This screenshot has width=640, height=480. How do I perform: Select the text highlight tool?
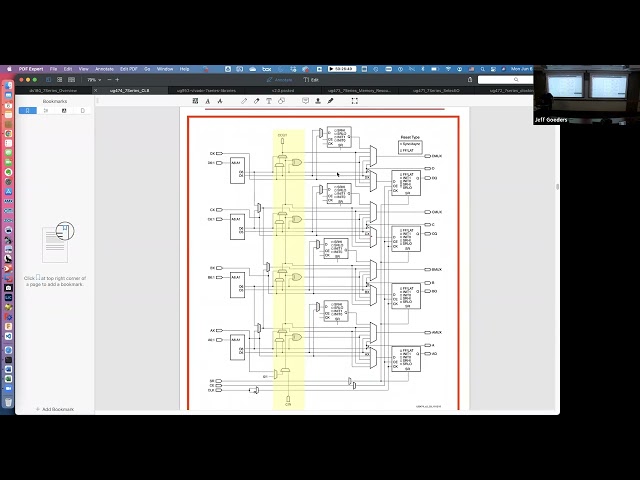tap(195, 101)
